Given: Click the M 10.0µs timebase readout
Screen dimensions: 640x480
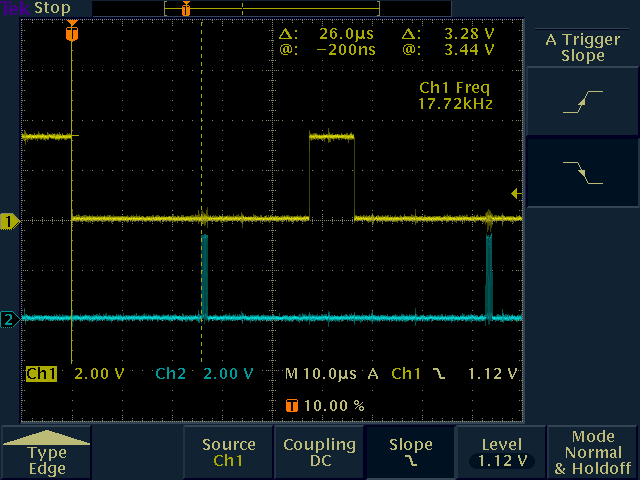Looking at the screenshot, I should (x=321, y=373).
